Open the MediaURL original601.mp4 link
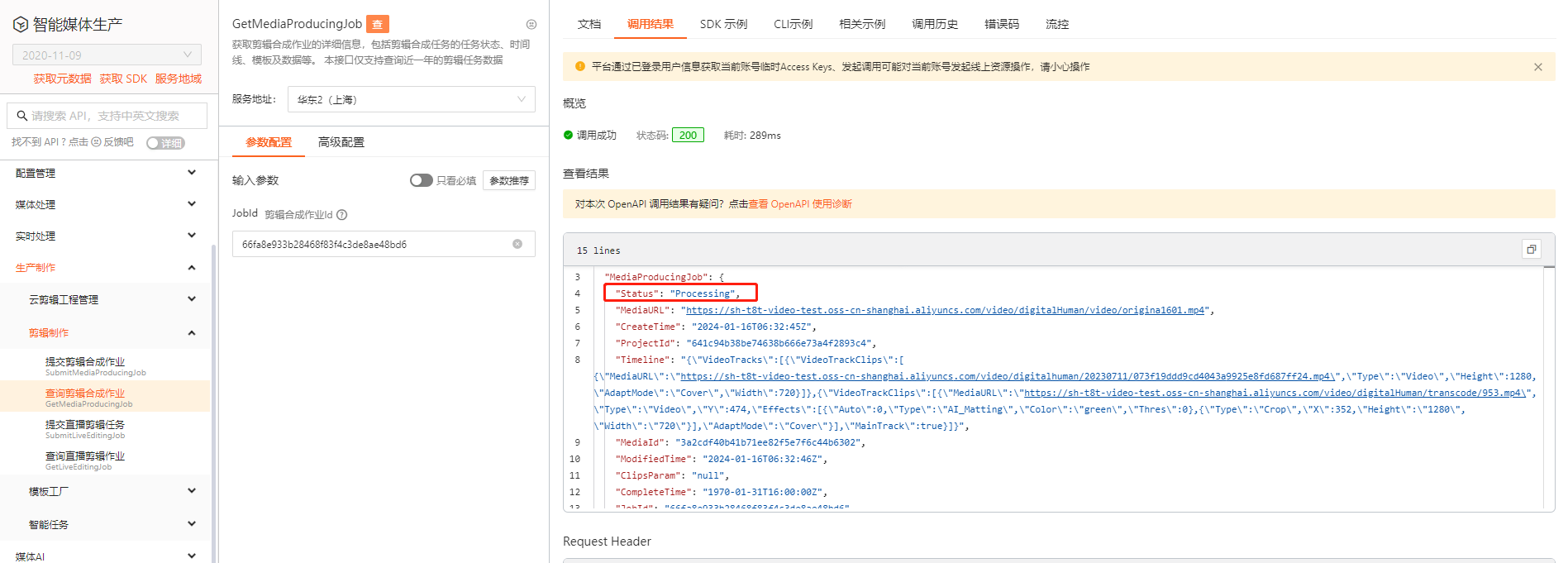1568x563 pixels. click(x=945, y=310)
